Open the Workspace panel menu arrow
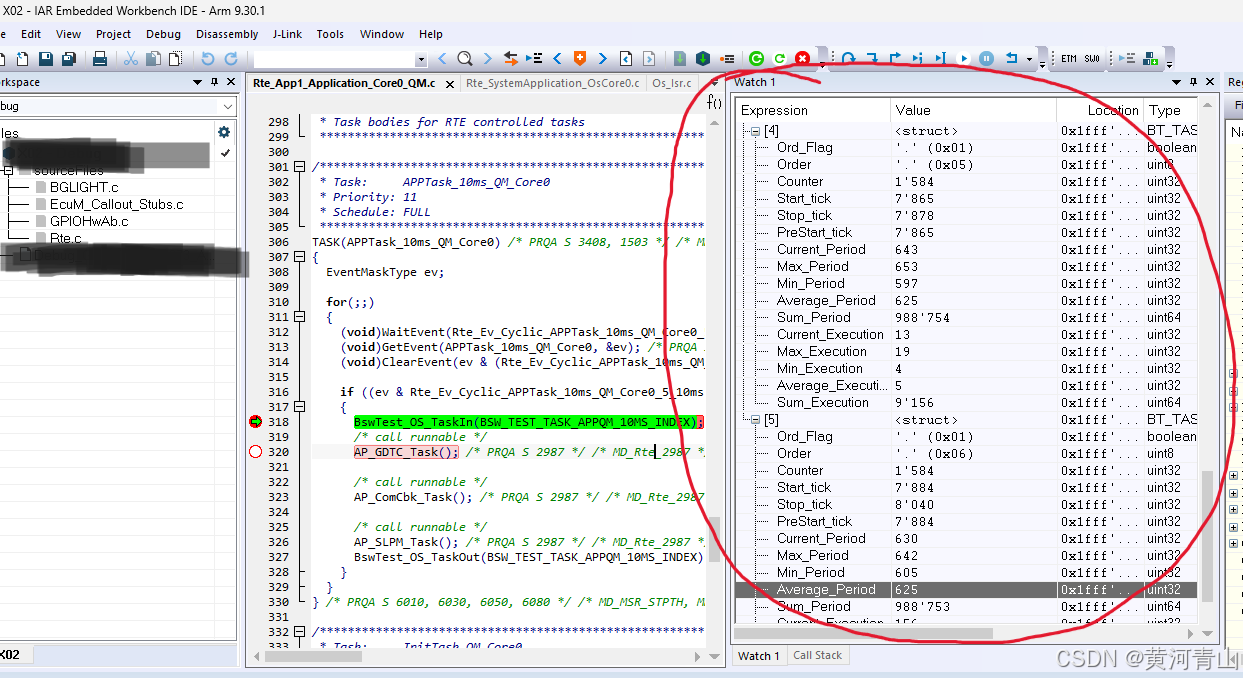This screenshot has width=1243, height=678. click(197, 82)
